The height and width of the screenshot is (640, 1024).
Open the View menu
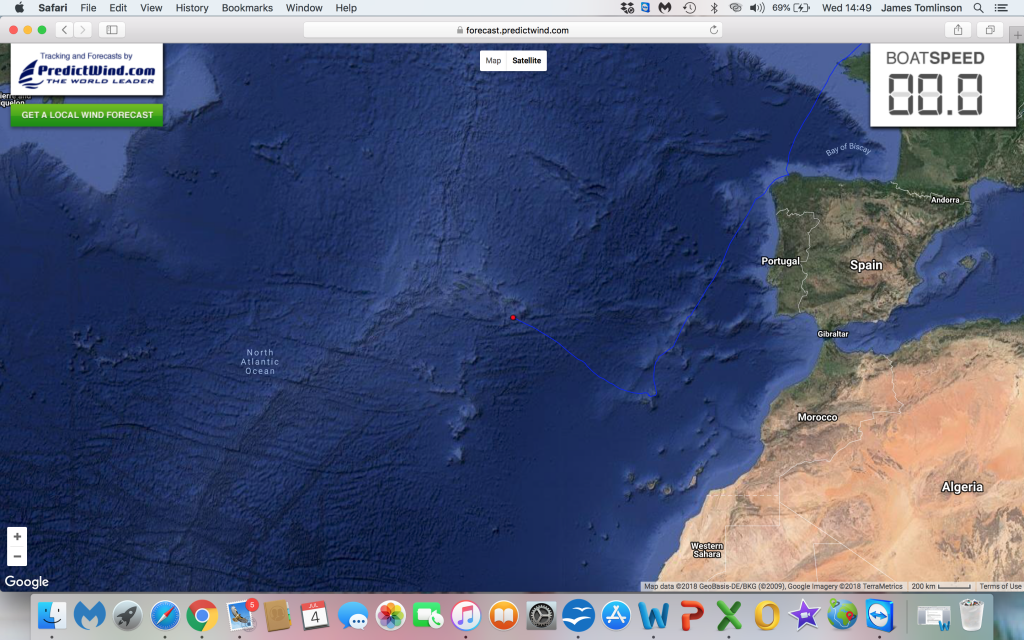click(151, 8)
